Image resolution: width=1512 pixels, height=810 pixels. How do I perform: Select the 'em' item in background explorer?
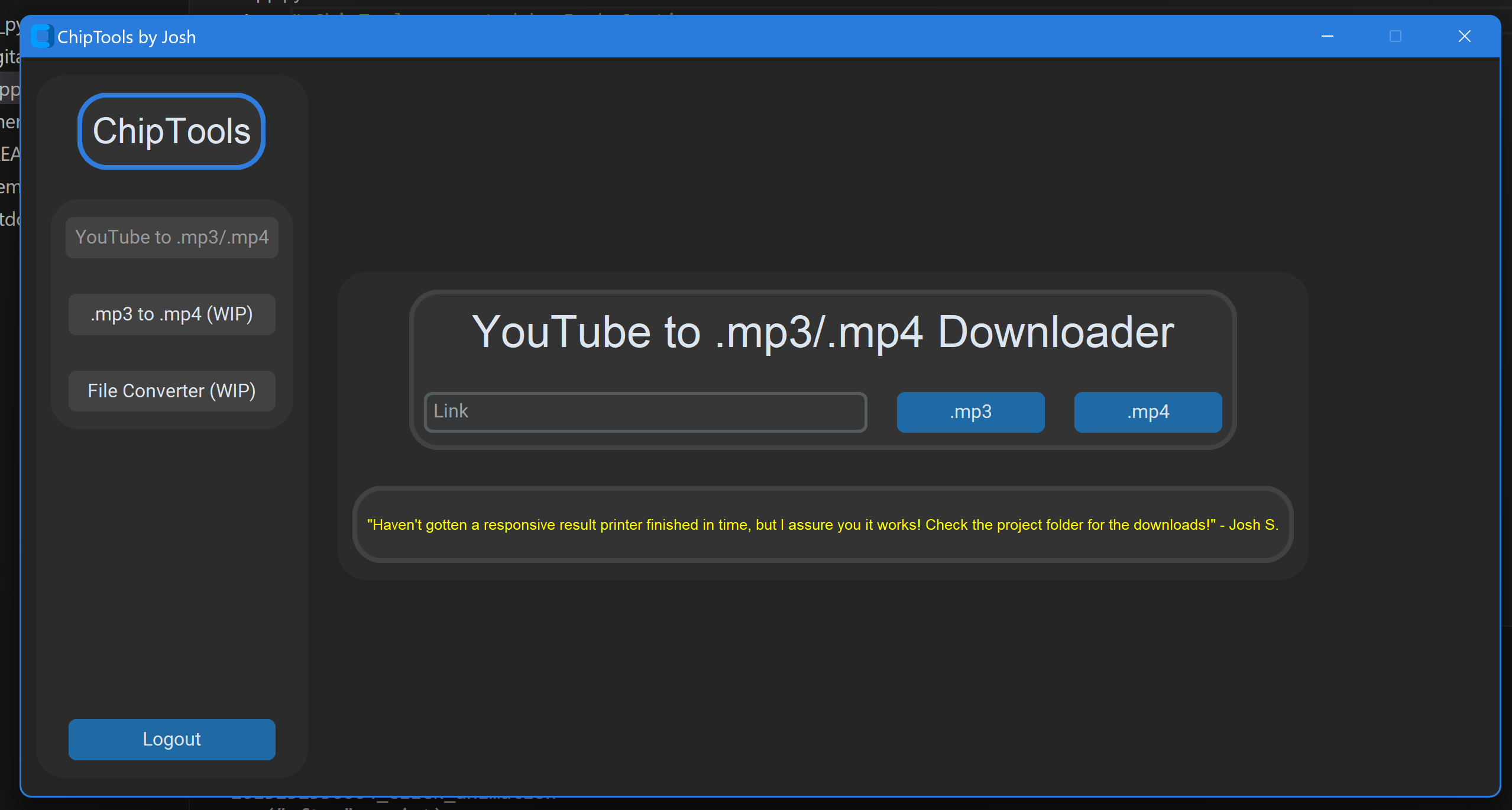pyautogui.click(x=9, y=187)
